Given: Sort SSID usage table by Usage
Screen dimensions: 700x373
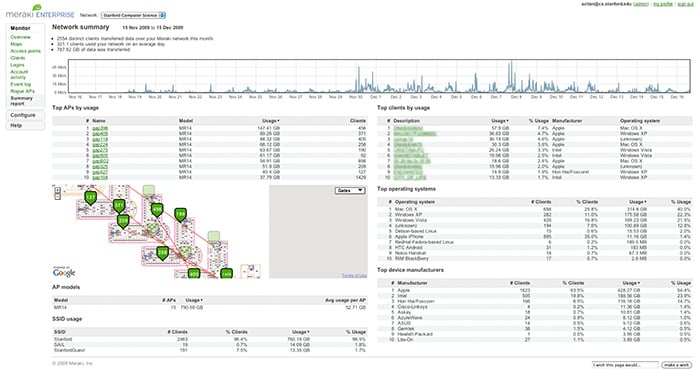Looking at the screenshot, I should coord(300,332).
